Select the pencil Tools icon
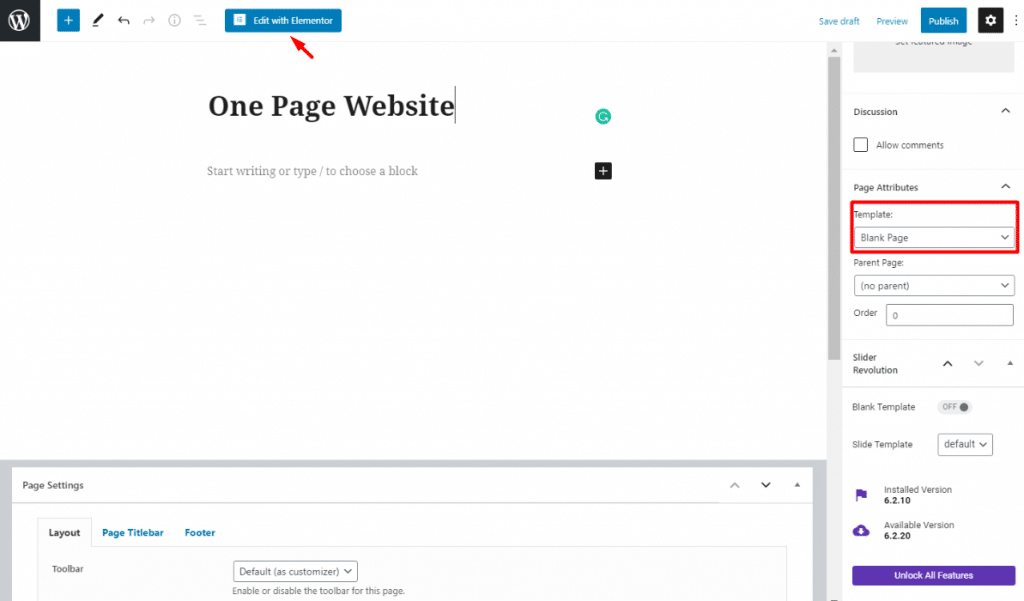This screenshot has width=1024, height=601. click(x=97, y=20)
